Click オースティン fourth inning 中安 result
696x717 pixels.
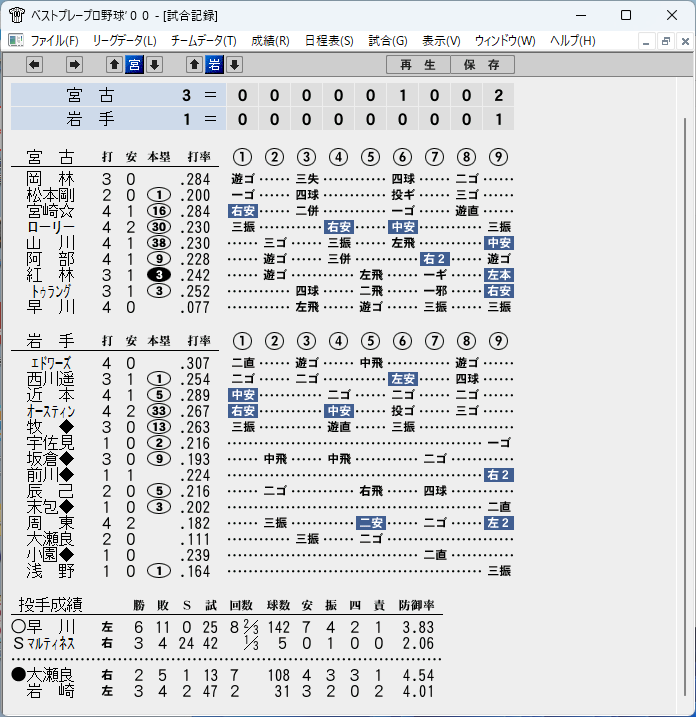point(339,411)
